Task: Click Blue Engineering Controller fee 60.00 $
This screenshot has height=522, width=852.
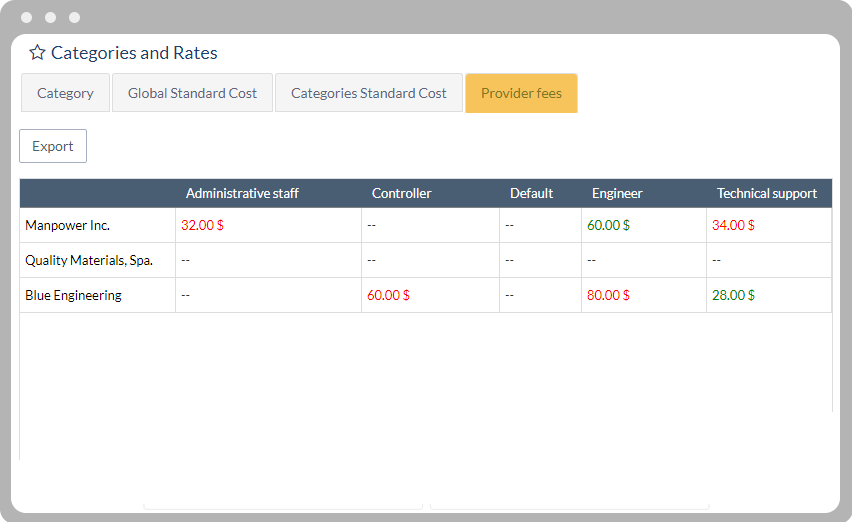Action: click(388, 295)
